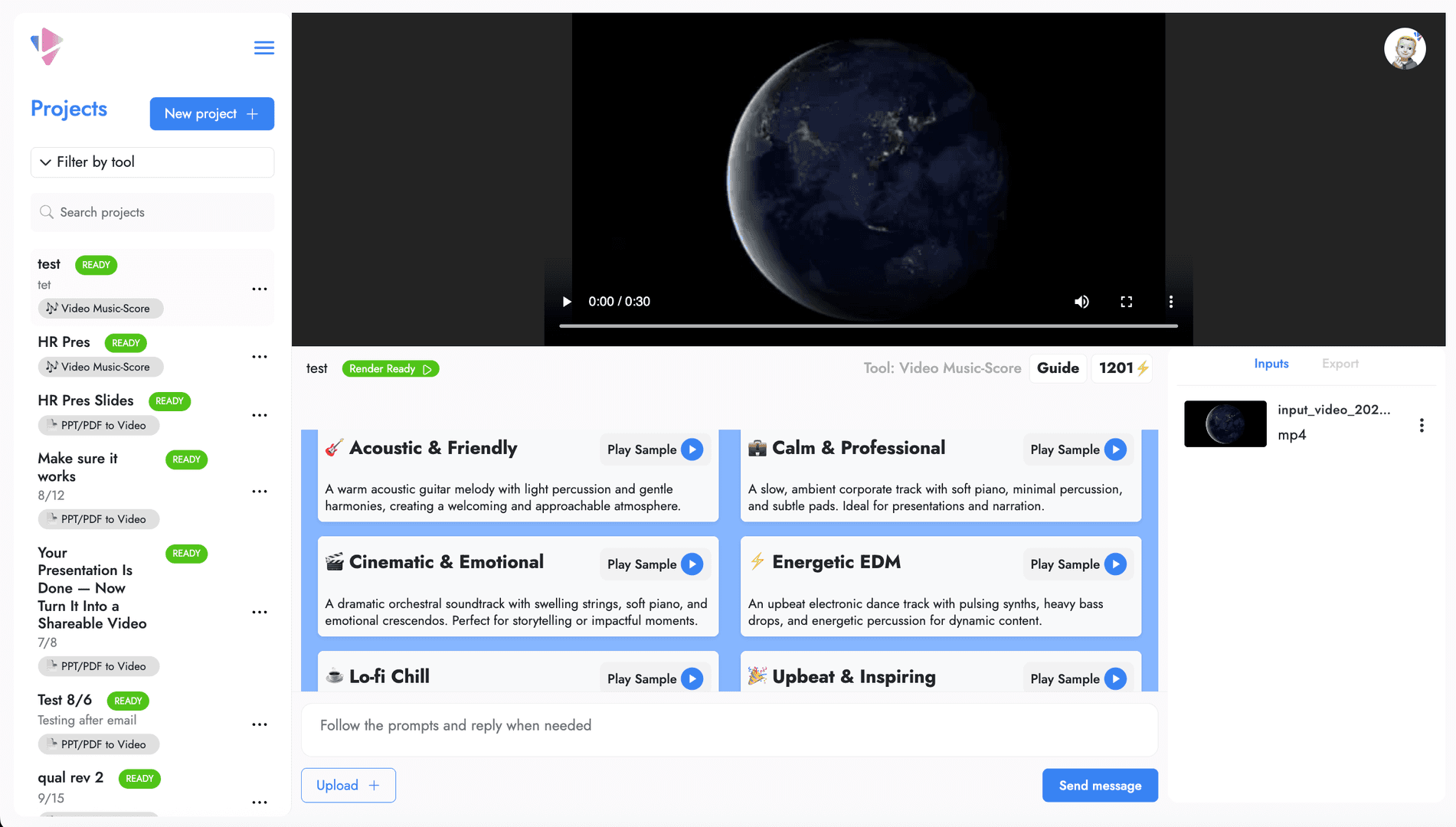The height and width of the screenshot is (827, 1456).
Task: Click the lightning credits counter showing 1201
Action: click(1121, 368)
